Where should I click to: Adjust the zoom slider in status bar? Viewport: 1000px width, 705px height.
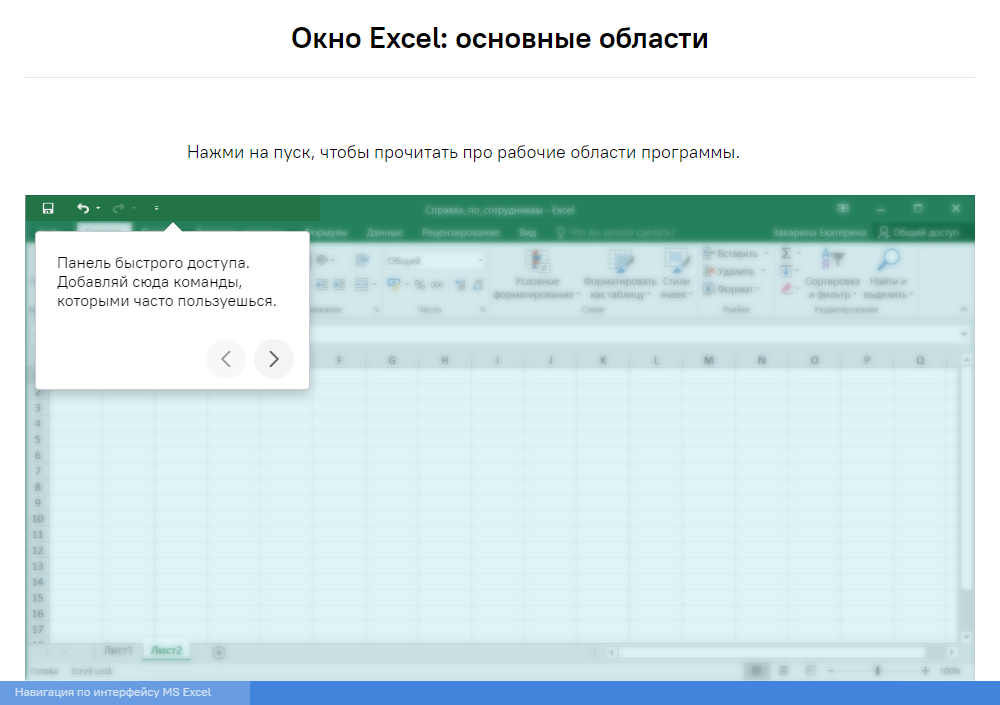[x=878, y=670]
